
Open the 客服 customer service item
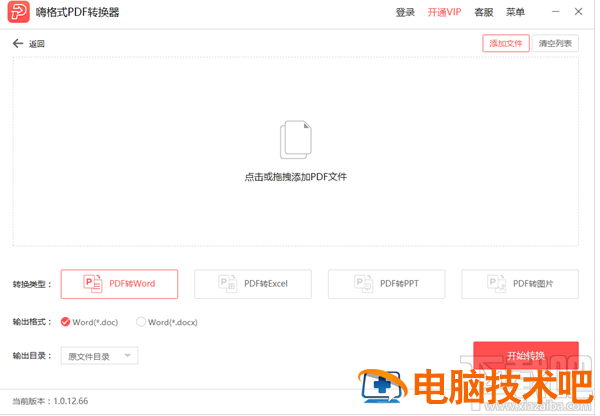(484, 12)
